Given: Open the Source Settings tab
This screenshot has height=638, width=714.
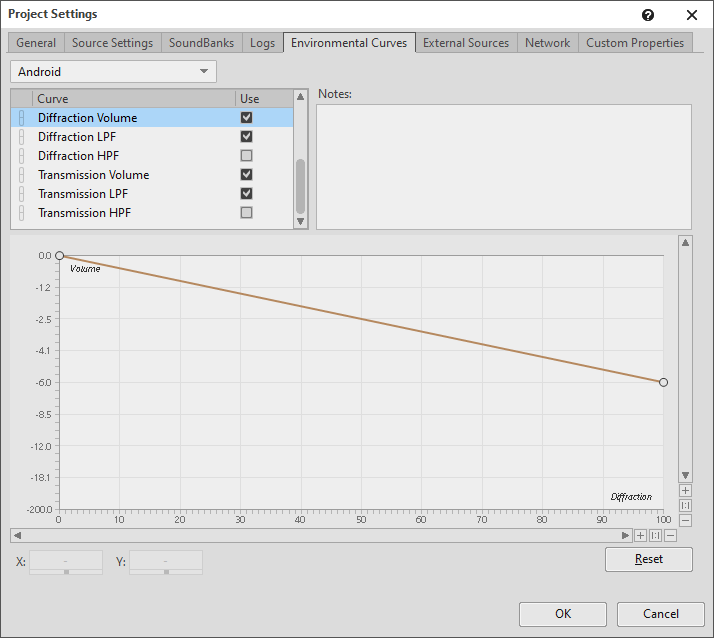Looking at the screenshot, I should pyautogui.click(x=112, y=43).
